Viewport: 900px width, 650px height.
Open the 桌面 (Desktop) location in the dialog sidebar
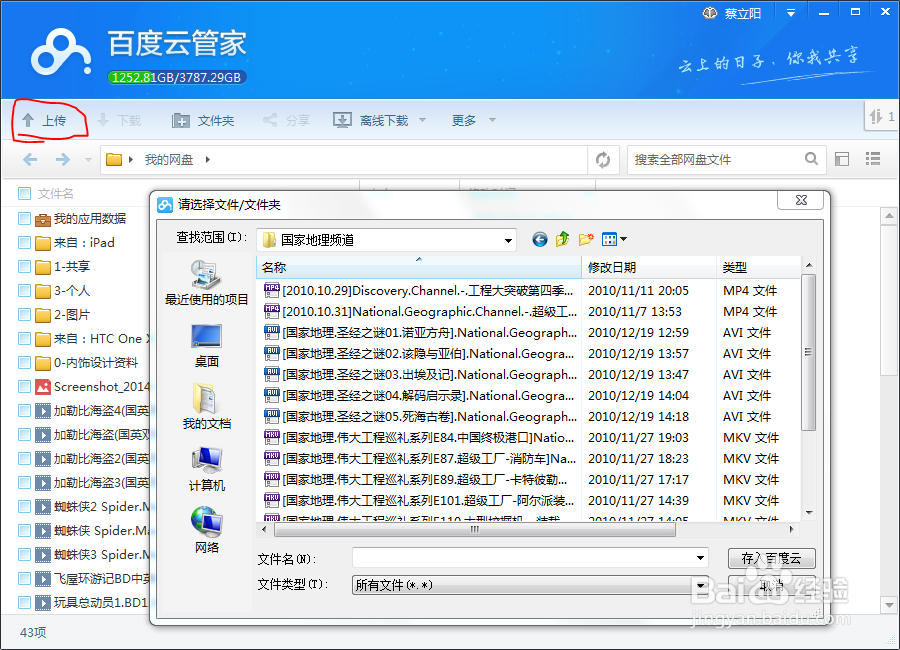pos(206,345)
